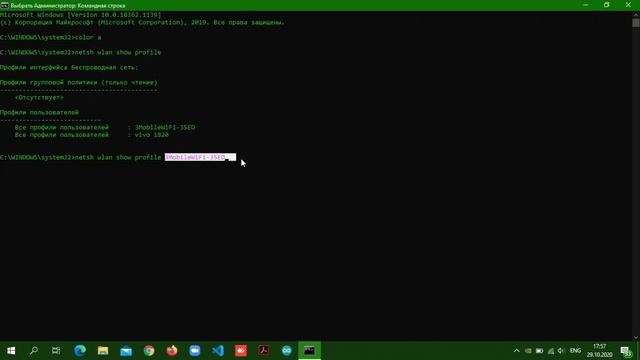Open Adobe Acrobat from taskbar

point(264,351)
